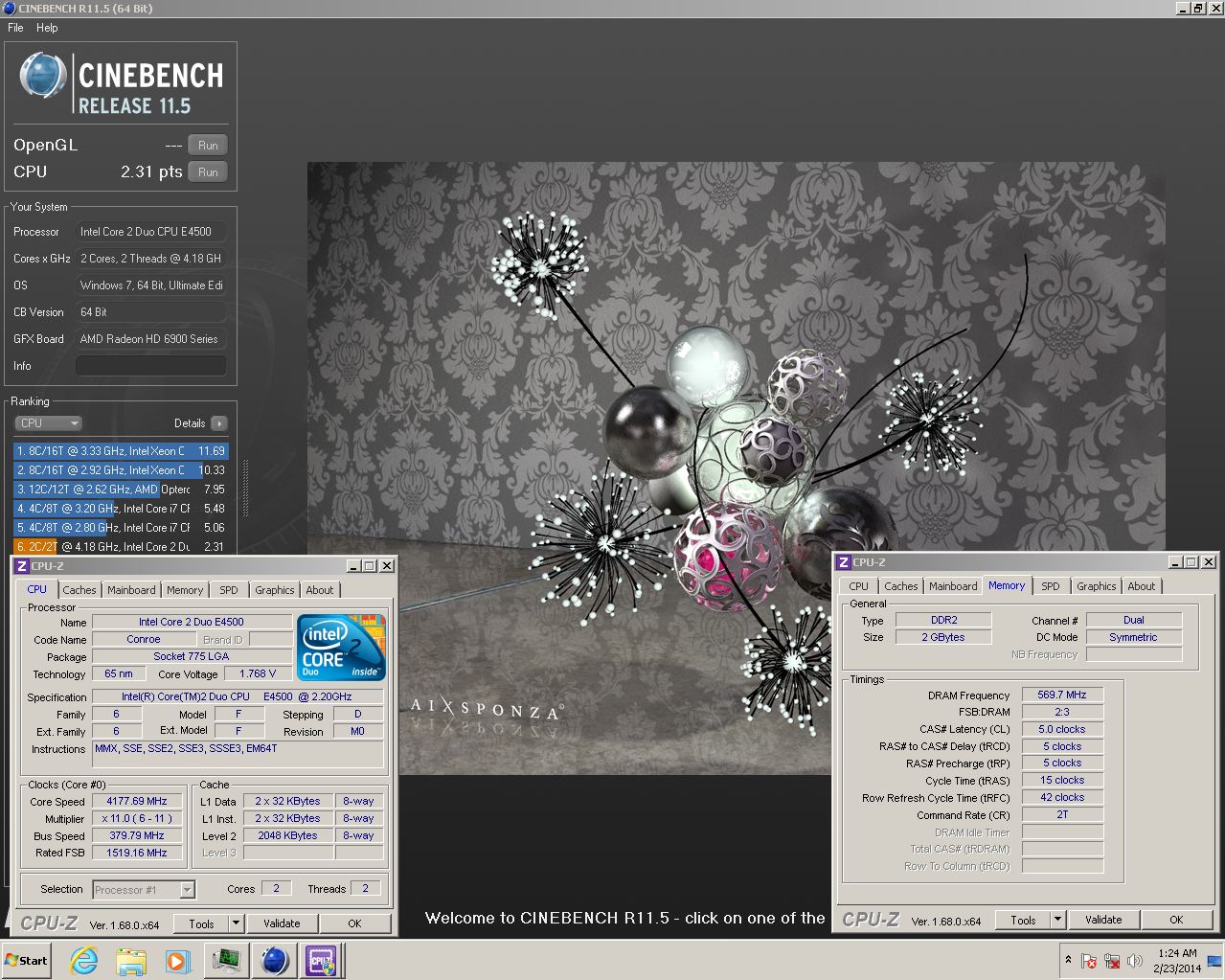The width and height of the screenshot is (1225, 980).
Task: Click Validate in left CPU-Z window
Action: pyautogui.click(x=282, y=923)
